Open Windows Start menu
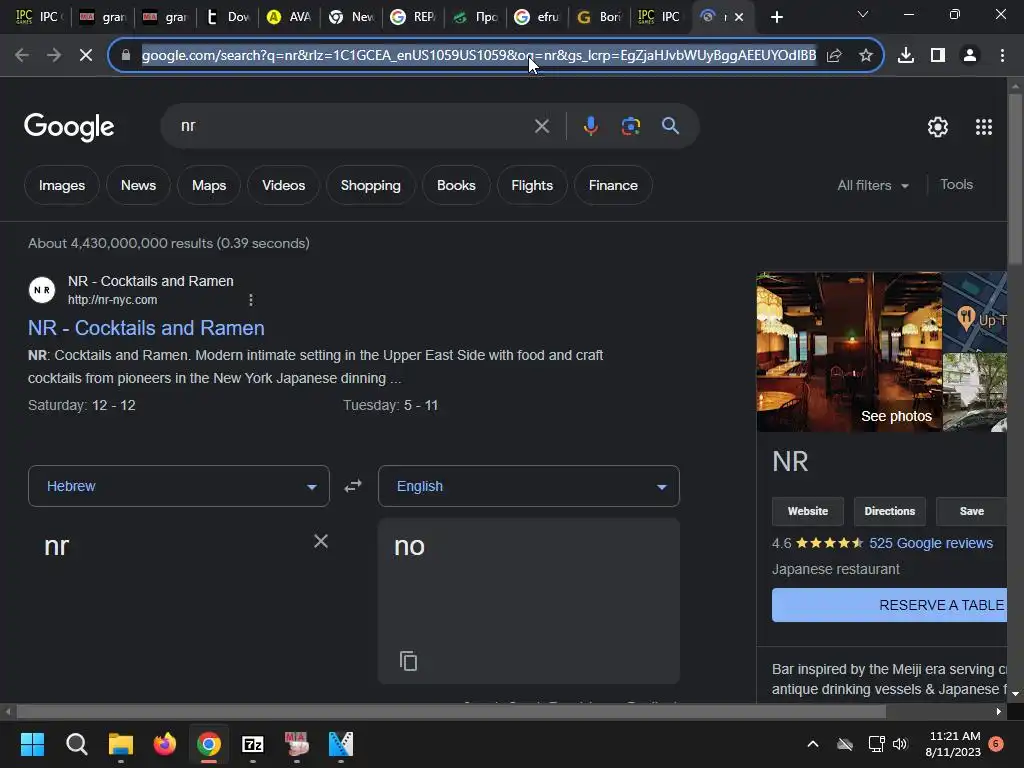The width and height of the screenshot is (1024, 768). 32,744
